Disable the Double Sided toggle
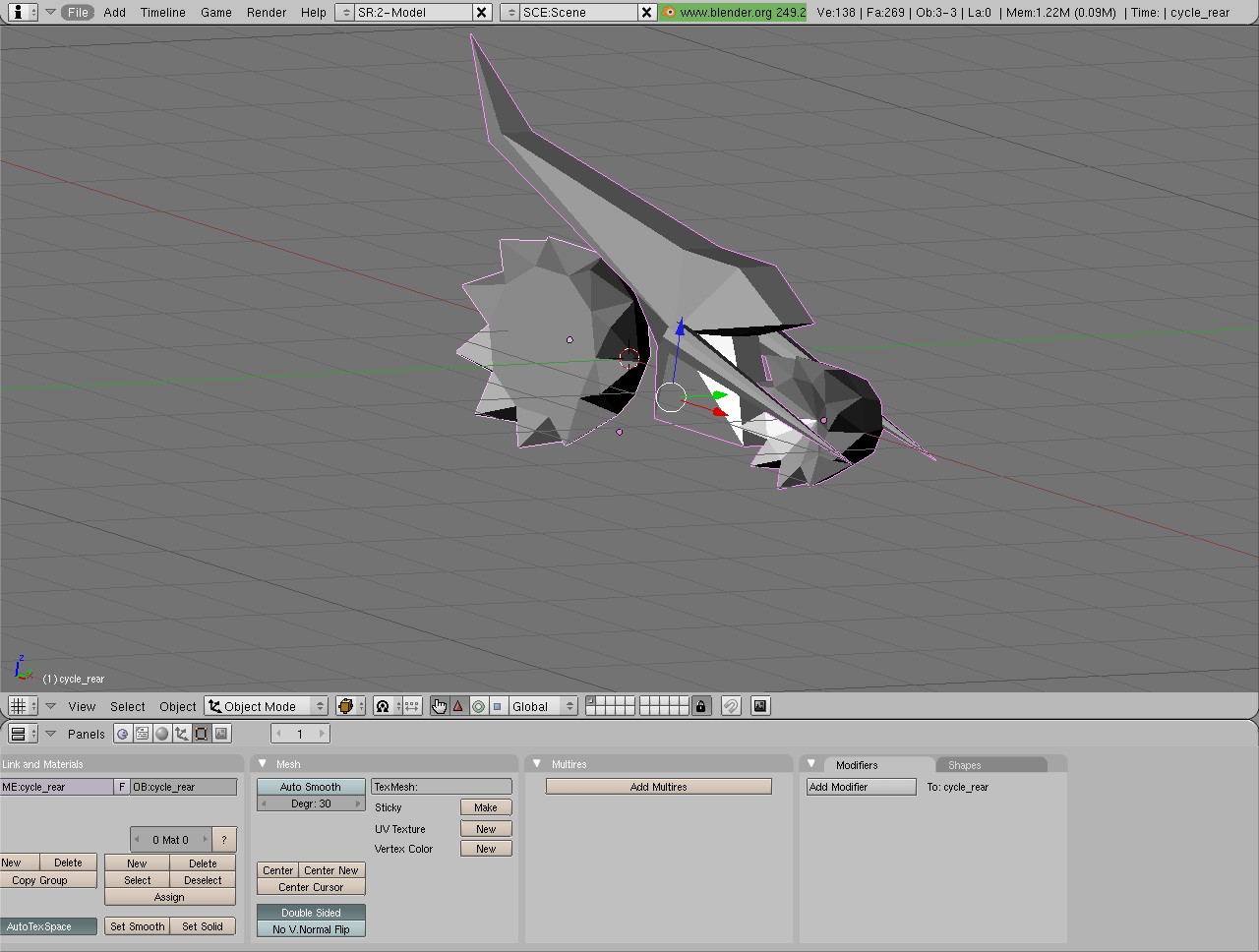1259x952 pixels. tap(310, 913)
